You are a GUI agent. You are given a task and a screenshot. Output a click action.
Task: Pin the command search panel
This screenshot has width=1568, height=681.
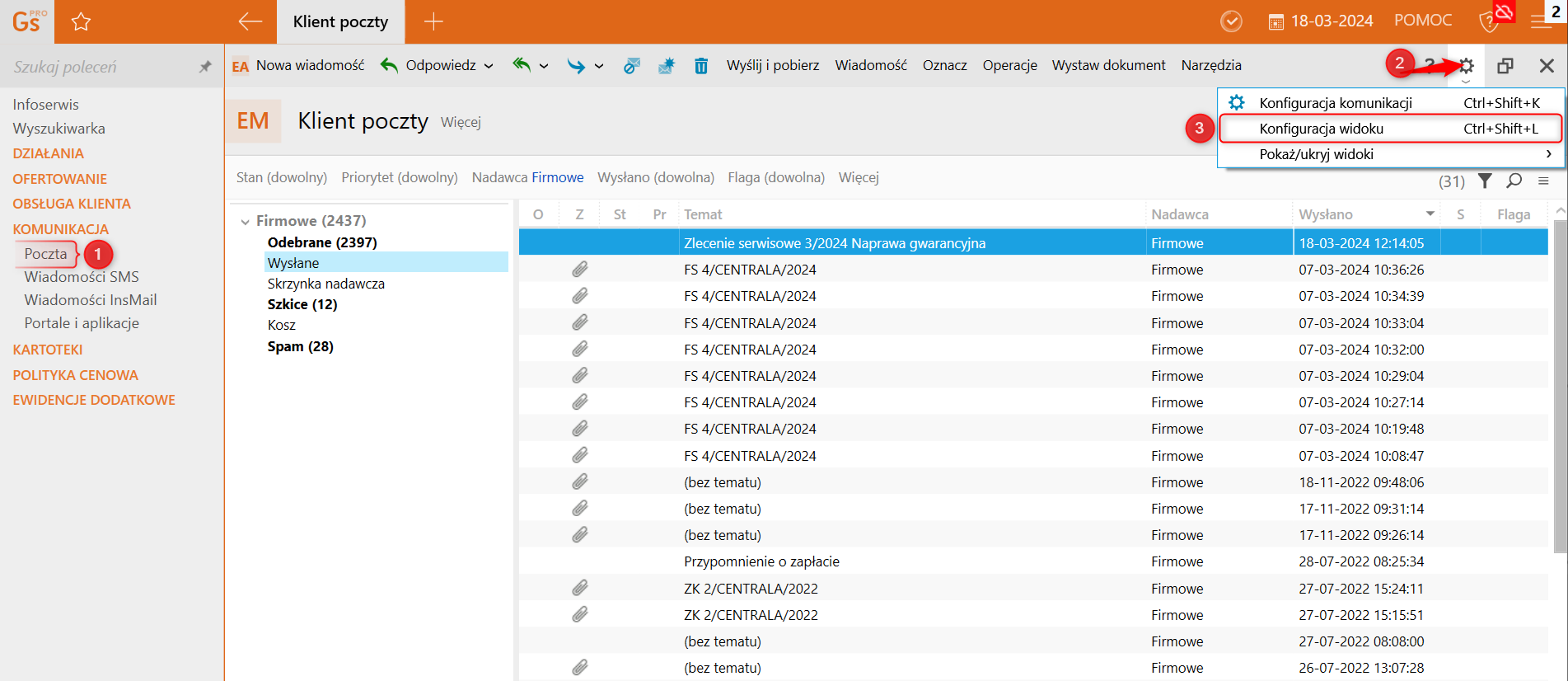pyautogui.click(x=205, y=67)
